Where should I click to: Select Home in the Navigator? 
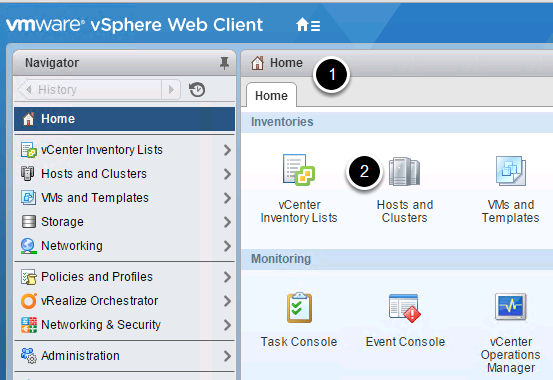[x=124, y=119]
